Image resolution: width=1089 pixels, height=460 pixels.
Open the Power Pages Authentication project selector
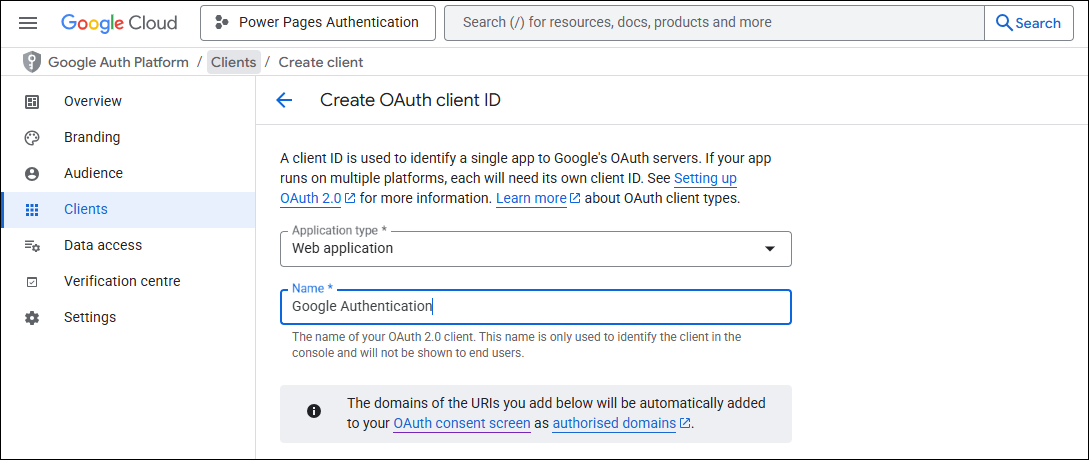point(318,23)
